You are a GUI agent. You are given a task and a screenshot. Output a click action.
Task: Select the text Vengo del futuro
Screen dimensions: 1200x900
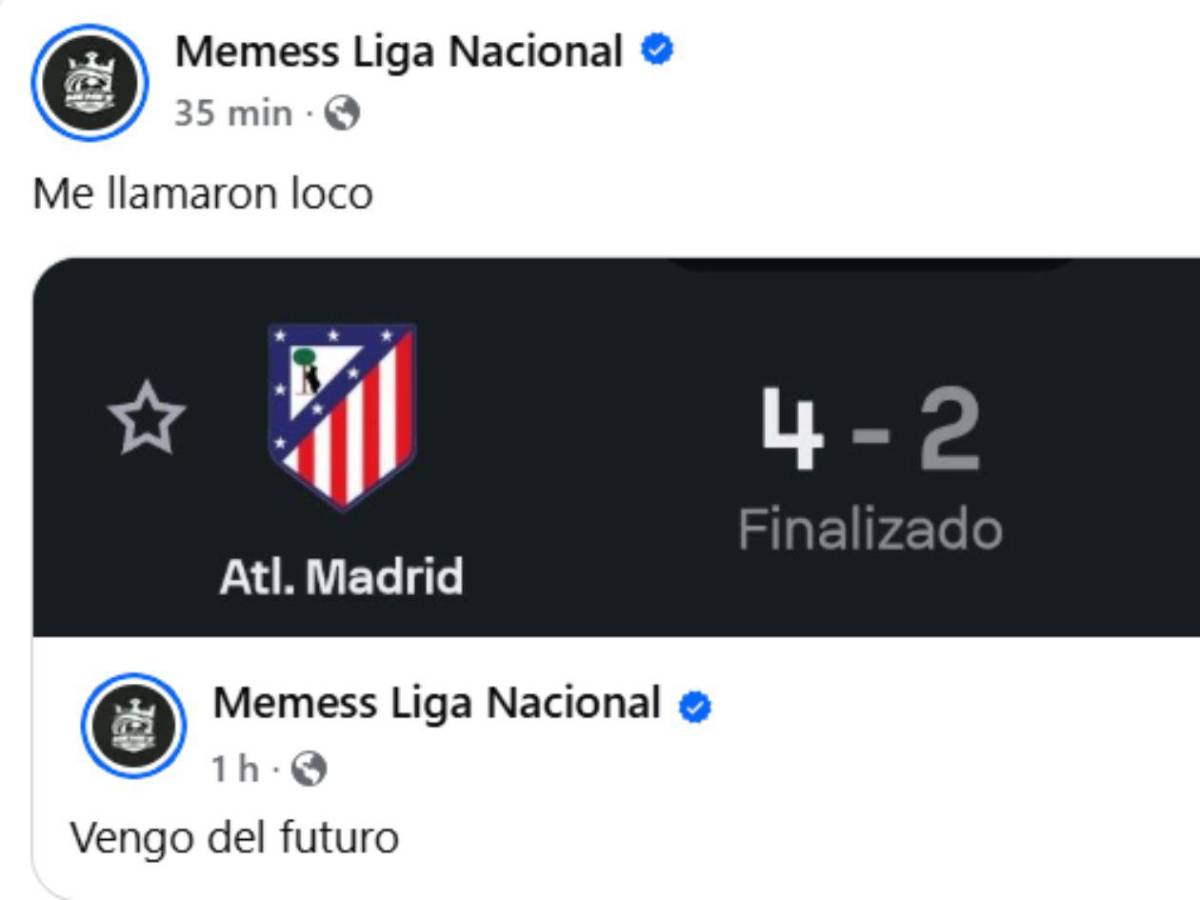point(236,838)
